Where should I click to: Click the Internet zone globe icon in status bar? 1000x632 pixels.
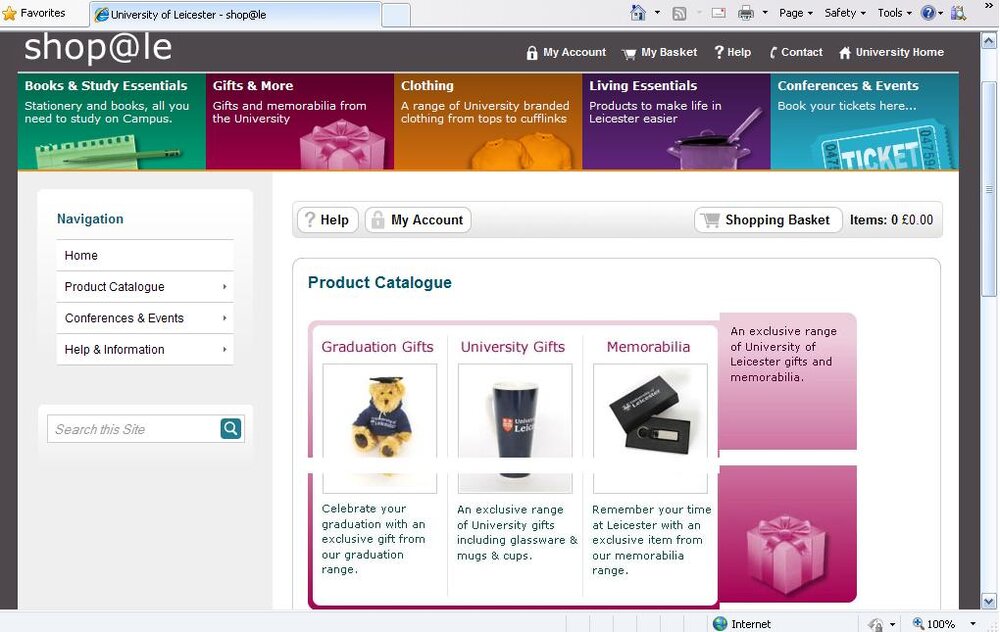(720, 624)
